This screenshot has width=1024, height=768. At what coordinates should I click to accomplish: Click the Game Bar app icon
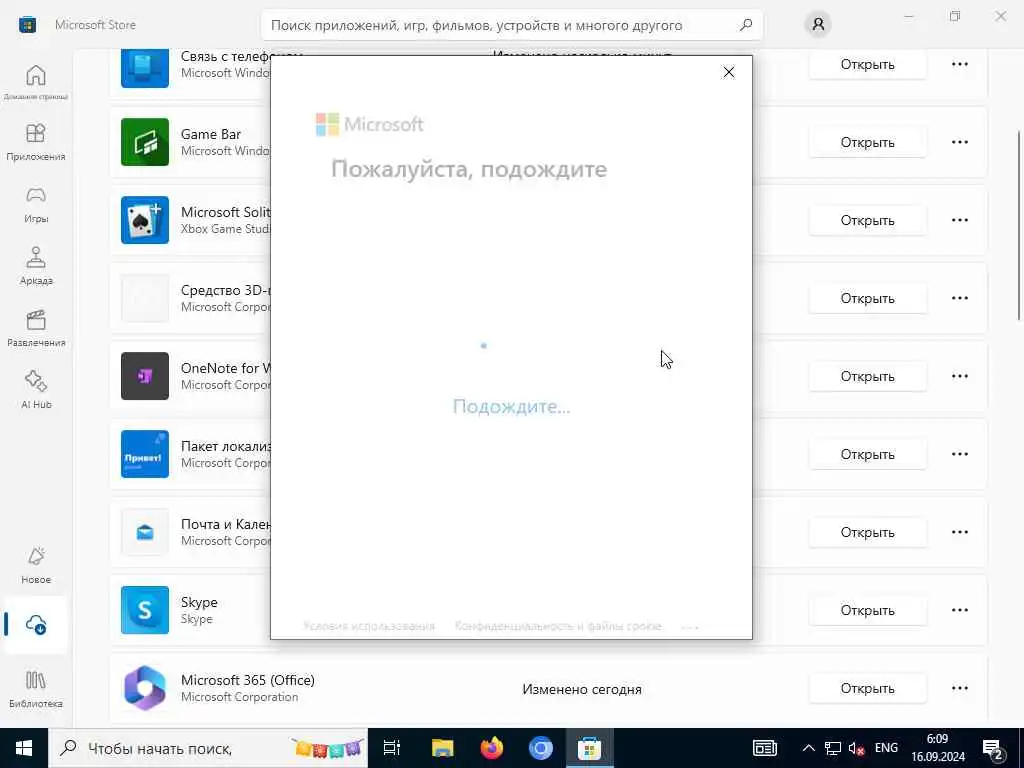point(145,142)
